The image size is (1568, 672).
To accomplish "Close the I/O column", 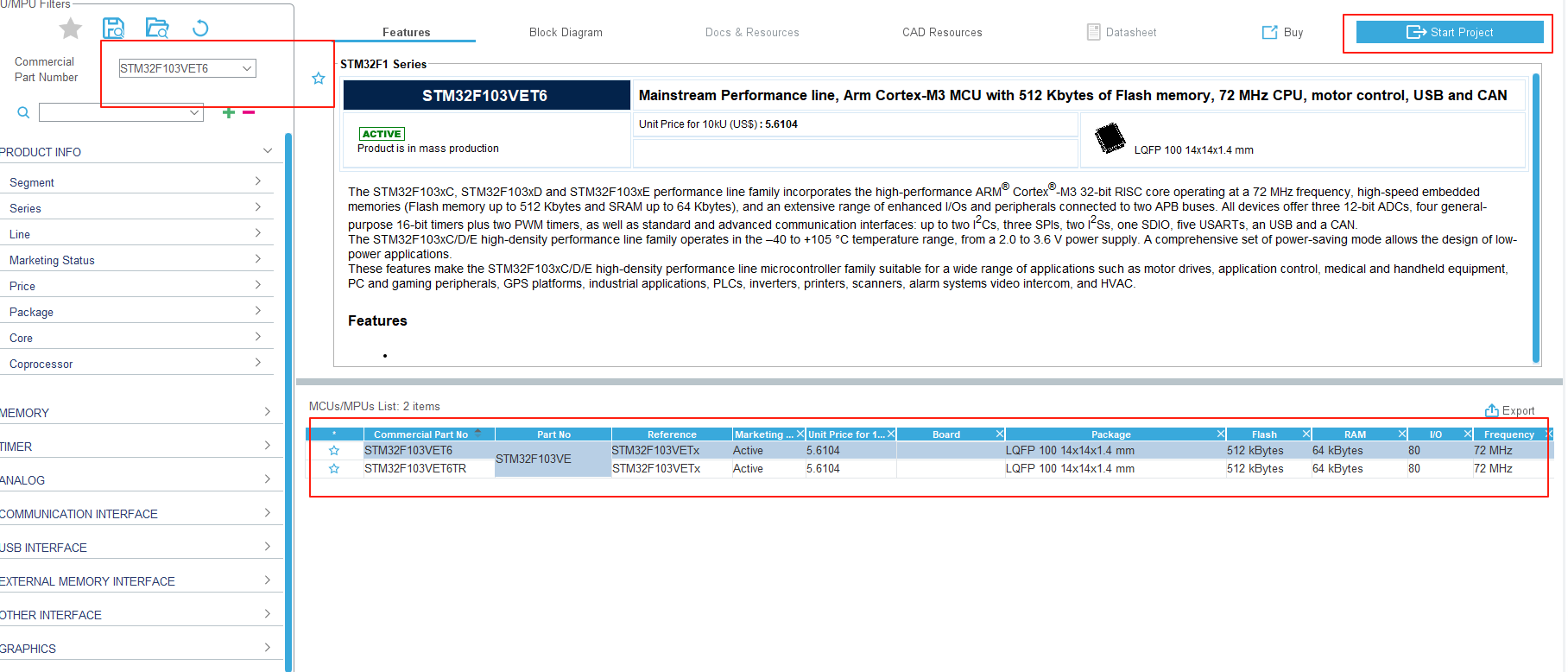I will [1468, 434].
